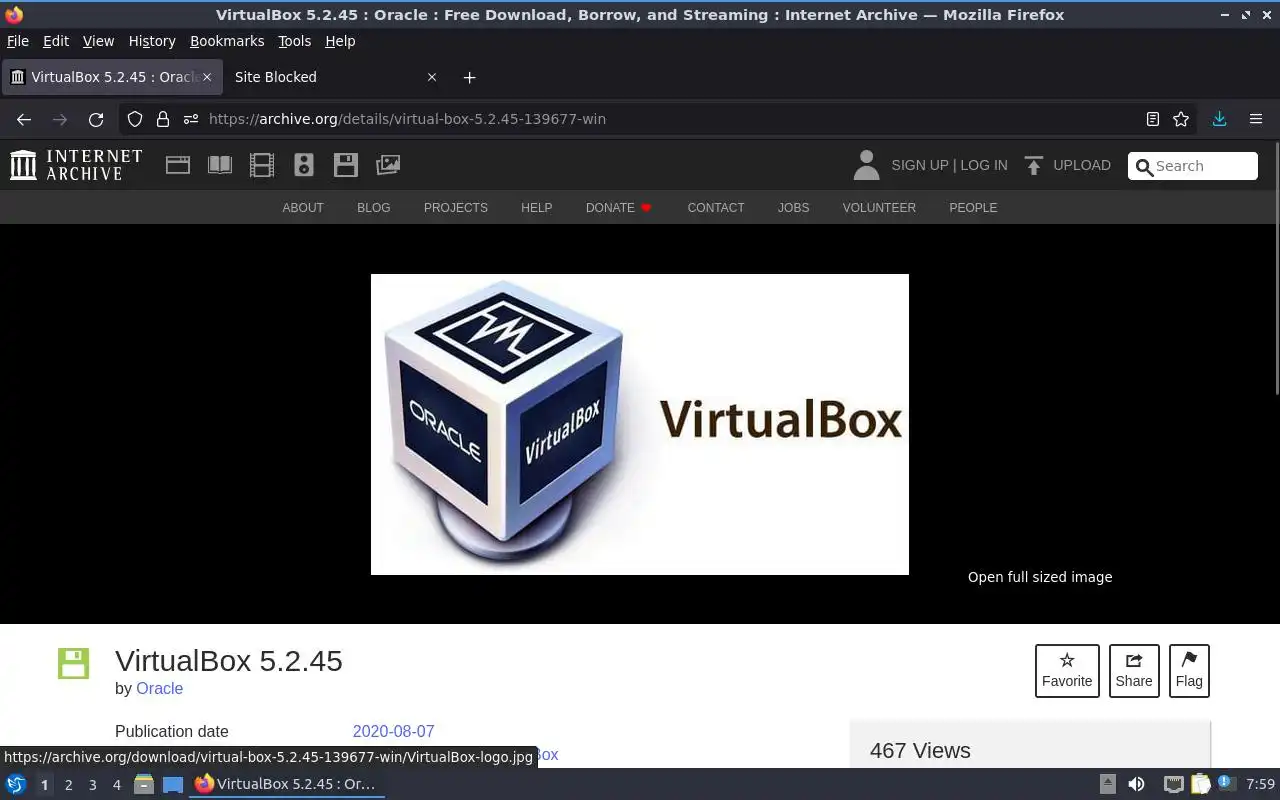Reload the page with the refresh icon
The image size is (1280, 800).
[x=96, y=119]
